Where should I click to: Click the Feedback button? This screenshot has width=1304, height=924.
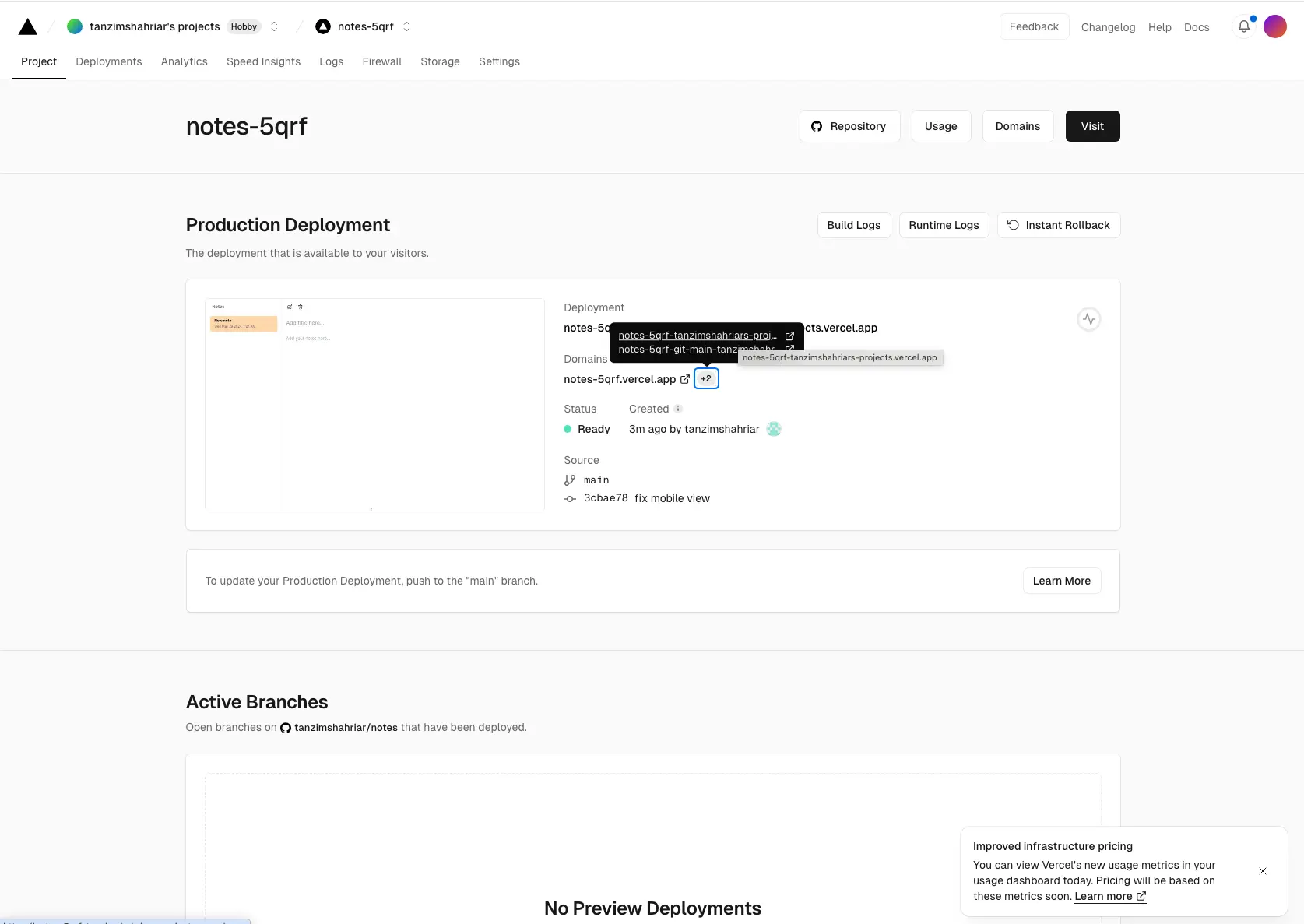click(x=1034, y=26)
